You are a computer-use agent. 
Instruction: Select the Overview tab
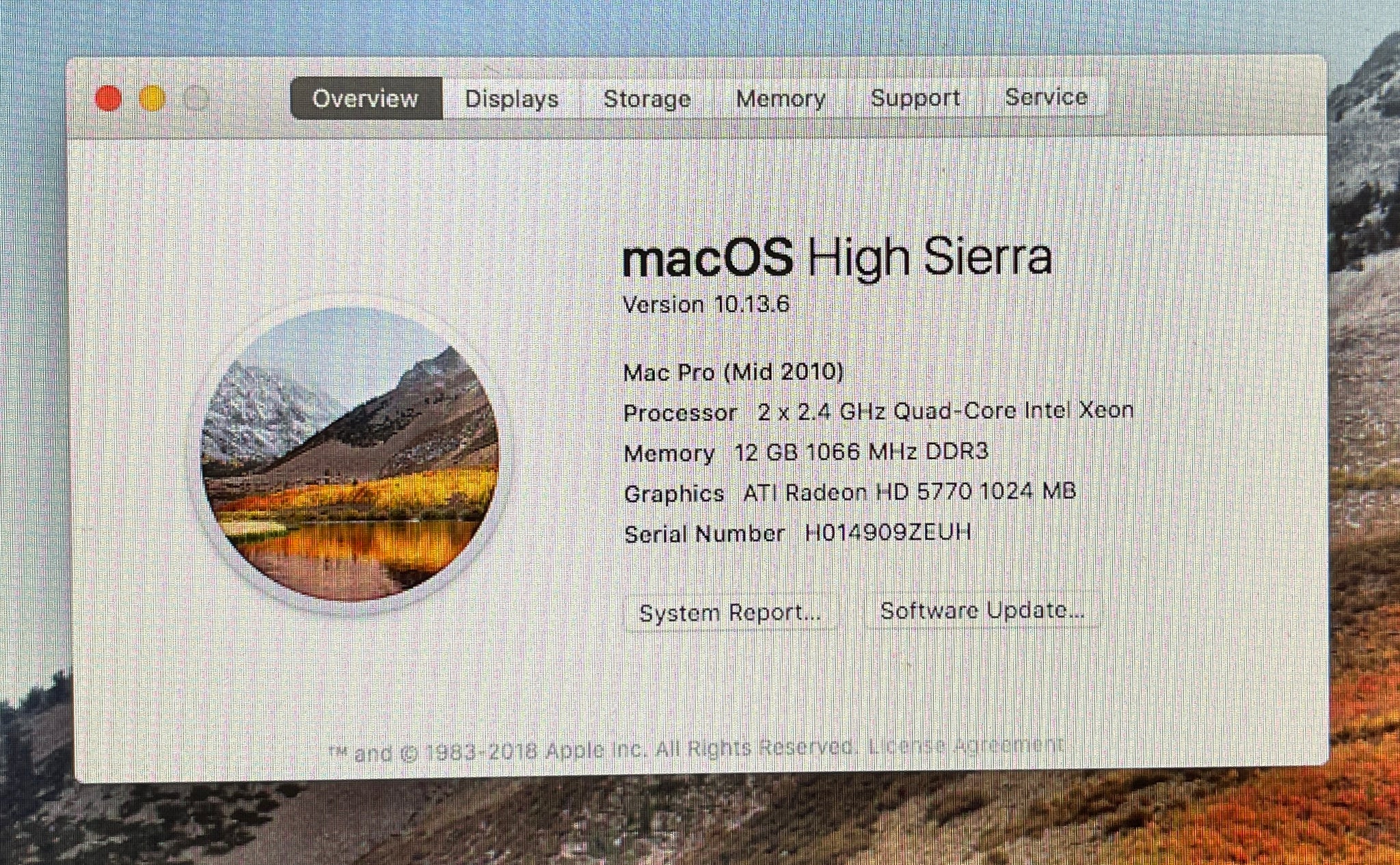tap(366, 98)
